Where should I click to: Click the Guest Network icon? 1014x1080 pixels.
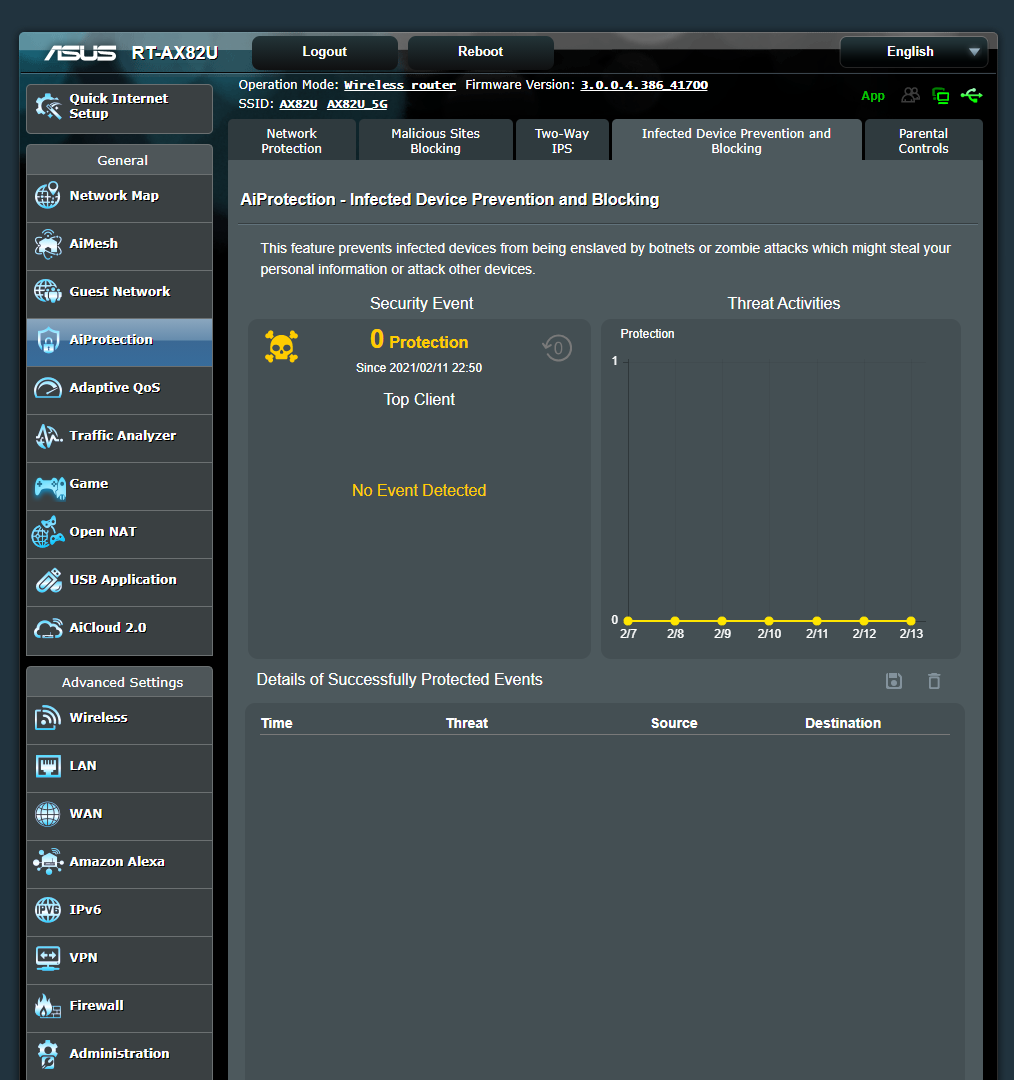pyautogui.click(x=48, y=291)
